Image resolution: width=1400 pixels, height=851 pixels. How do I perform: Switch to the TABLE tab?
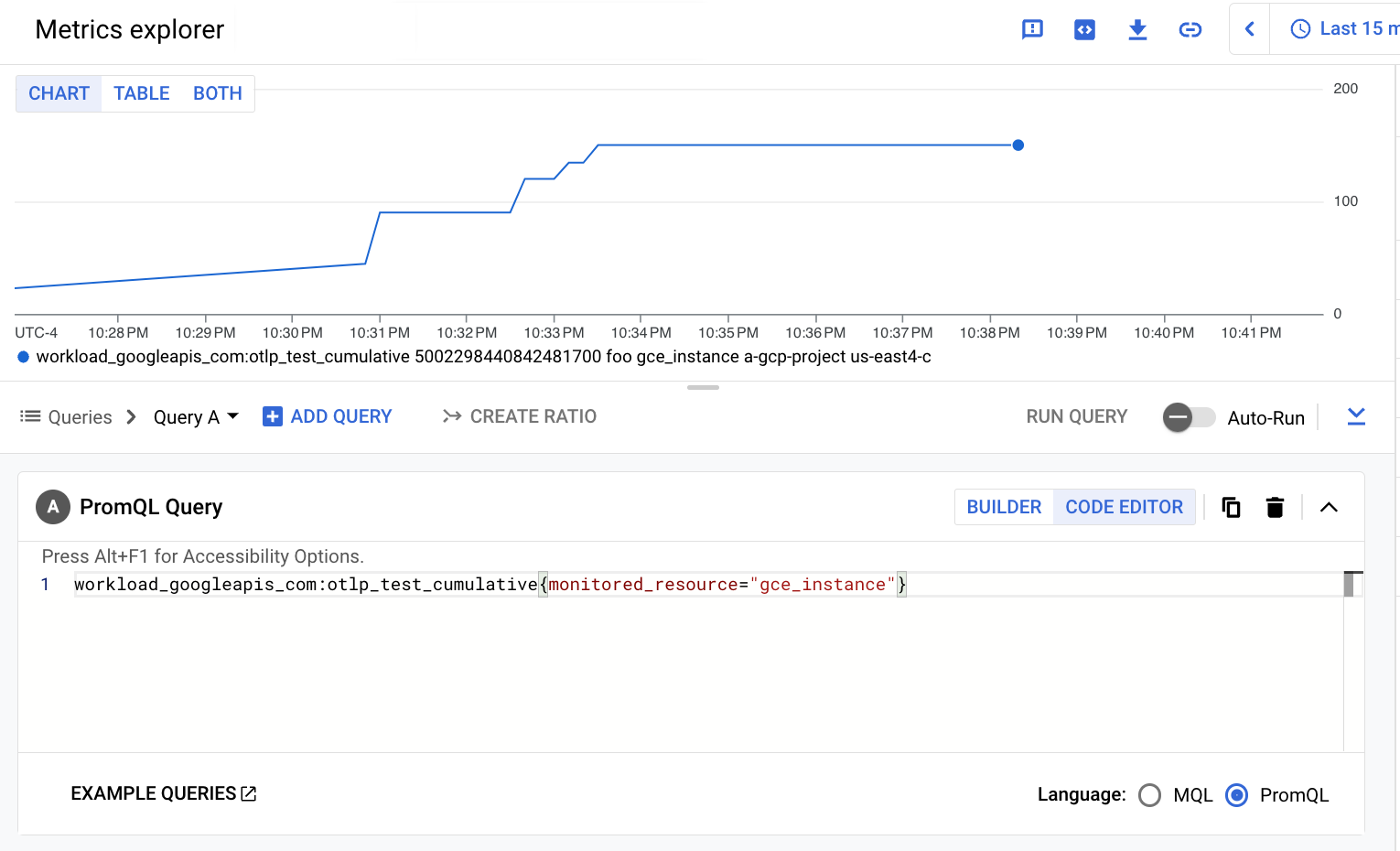[141, 93]
